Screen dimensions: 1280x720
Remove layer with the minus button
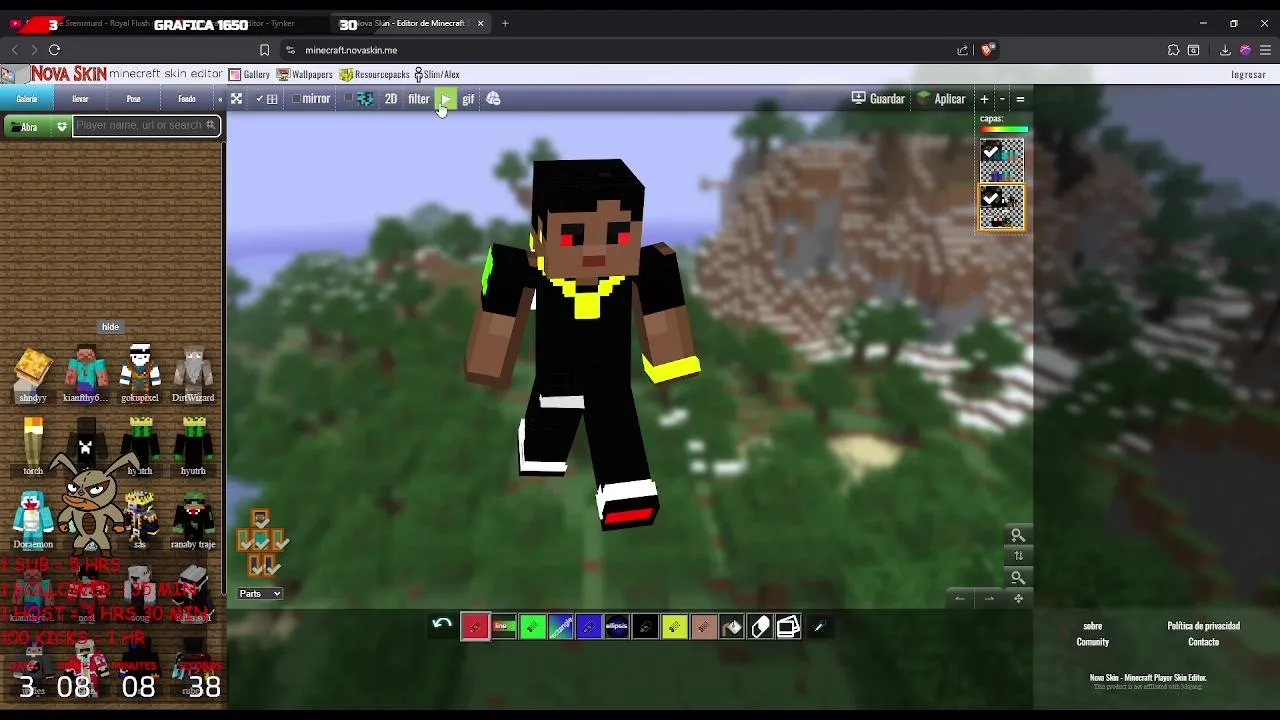[x=1002, y=99]
